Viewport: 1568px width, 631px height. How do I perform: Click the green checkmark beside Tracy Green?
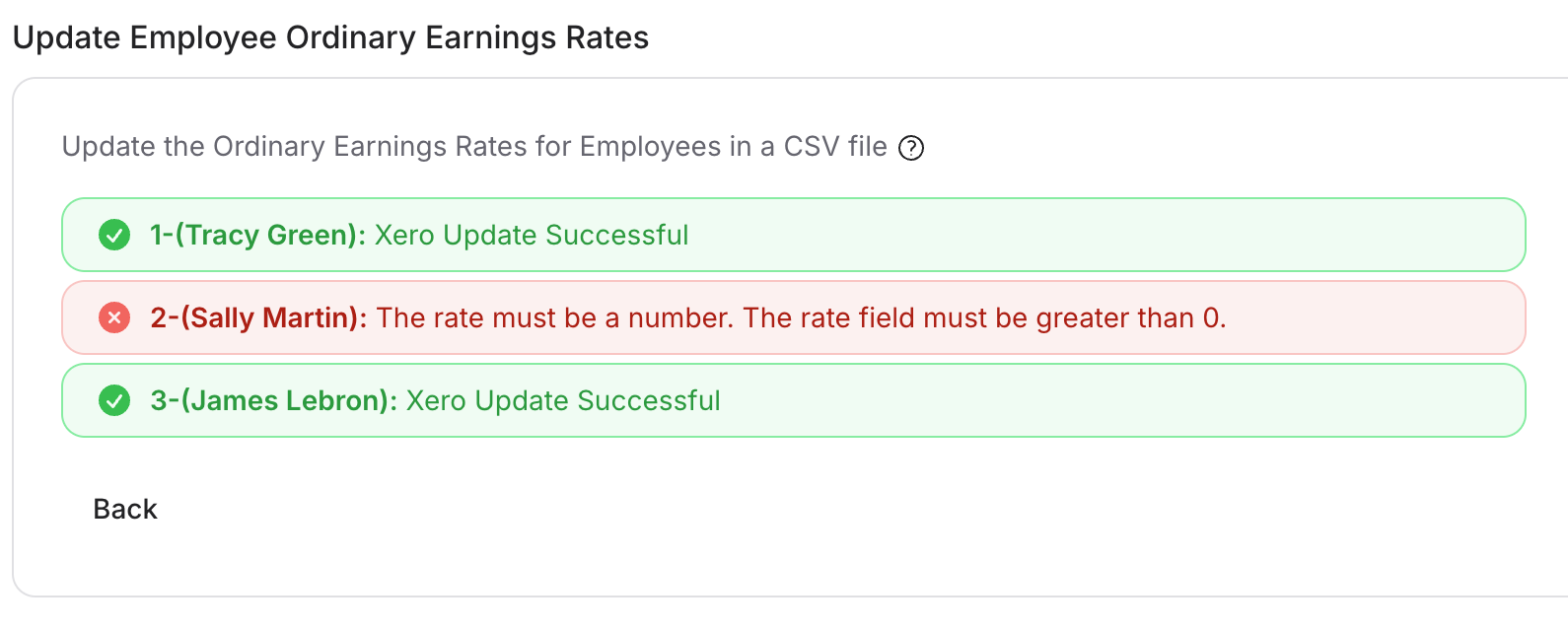click(113, 235)
